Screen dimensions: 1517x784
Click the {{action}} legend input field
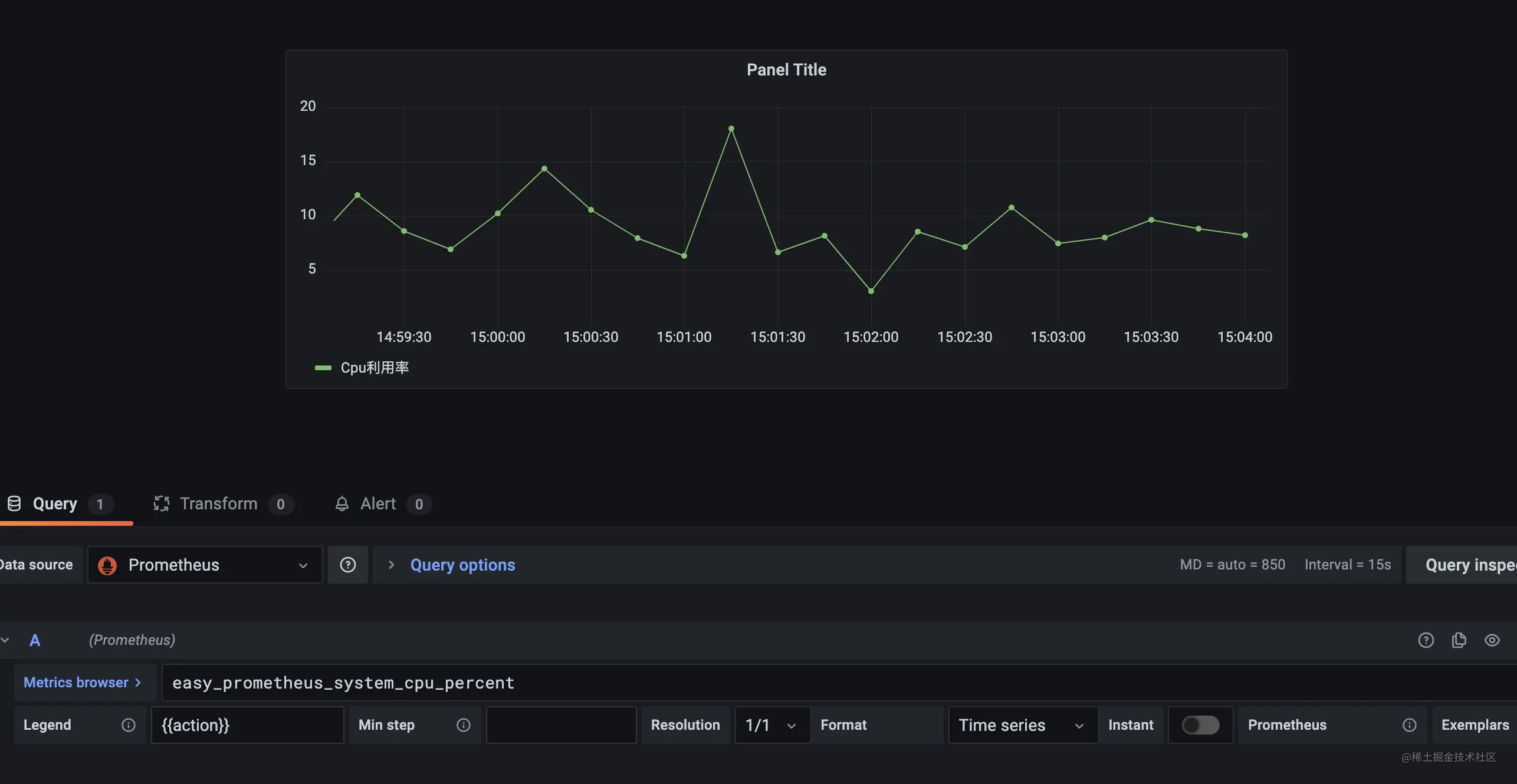(248, 725)
